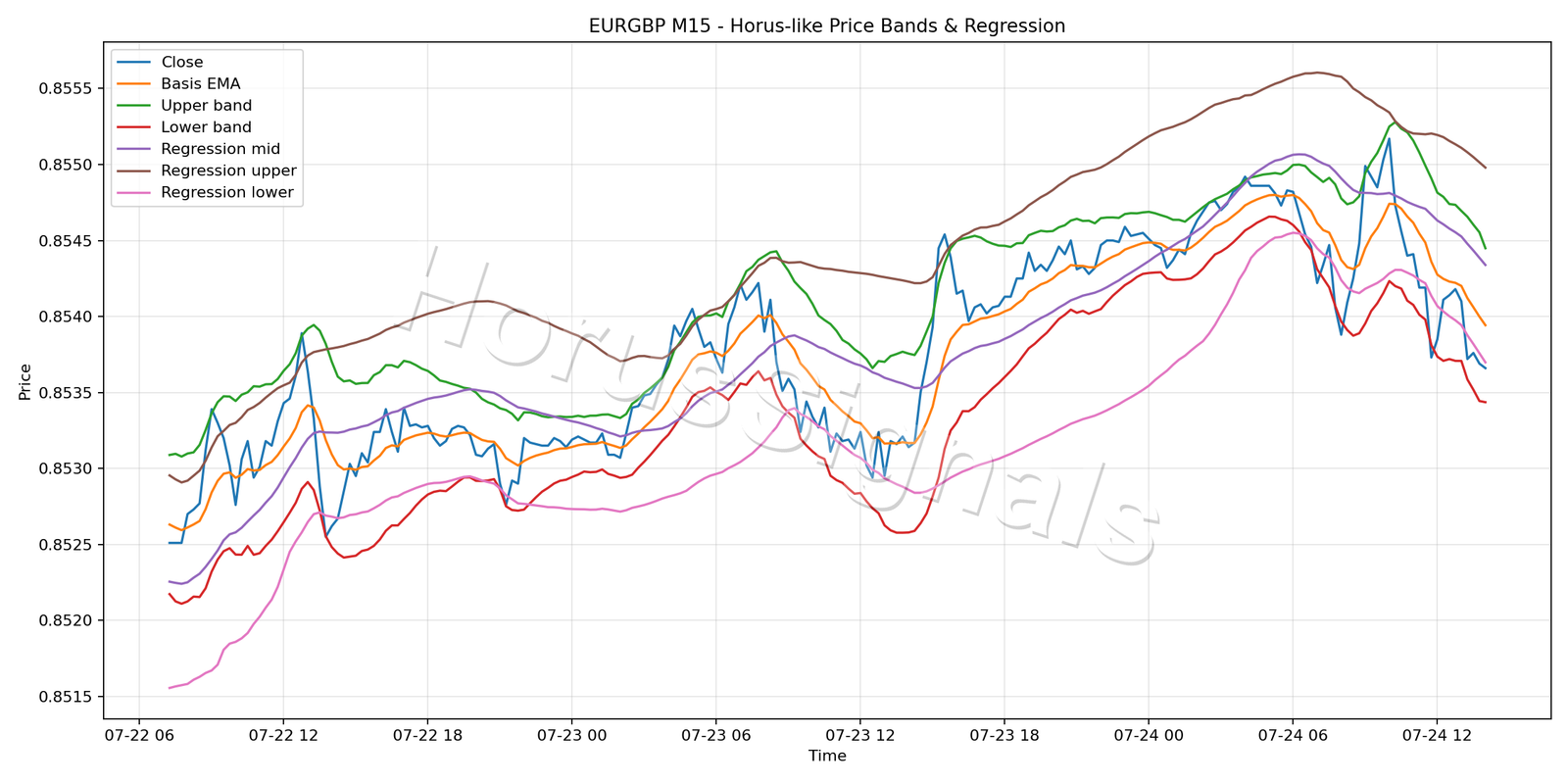The height and width of the screenshot is (784, 1568).
Task: Click the chart title 'EURGBP M15 - Horus-like Price Bands & Regression'
Action: [827, 26]
